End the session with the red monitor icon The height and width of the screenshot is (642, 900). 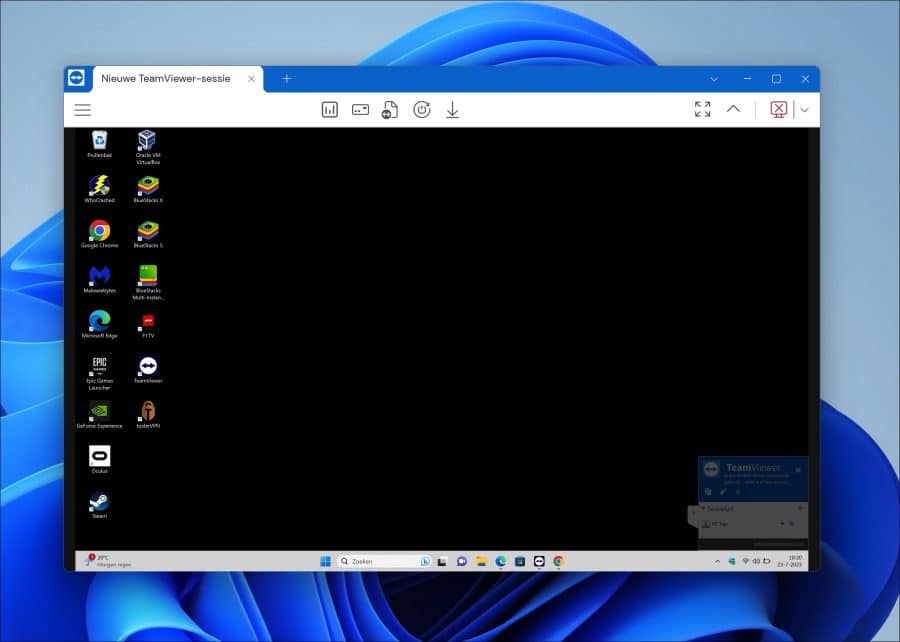(x=779, y=109)
